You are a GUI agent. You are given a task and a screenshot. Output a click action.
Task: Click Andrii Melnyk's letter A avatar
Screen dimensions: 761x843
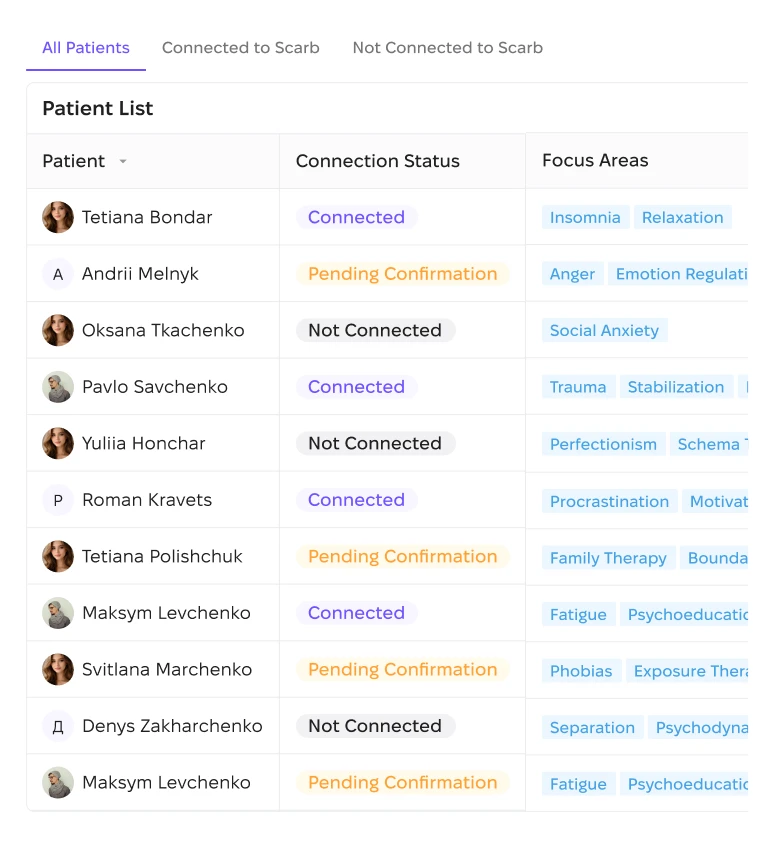58,274
